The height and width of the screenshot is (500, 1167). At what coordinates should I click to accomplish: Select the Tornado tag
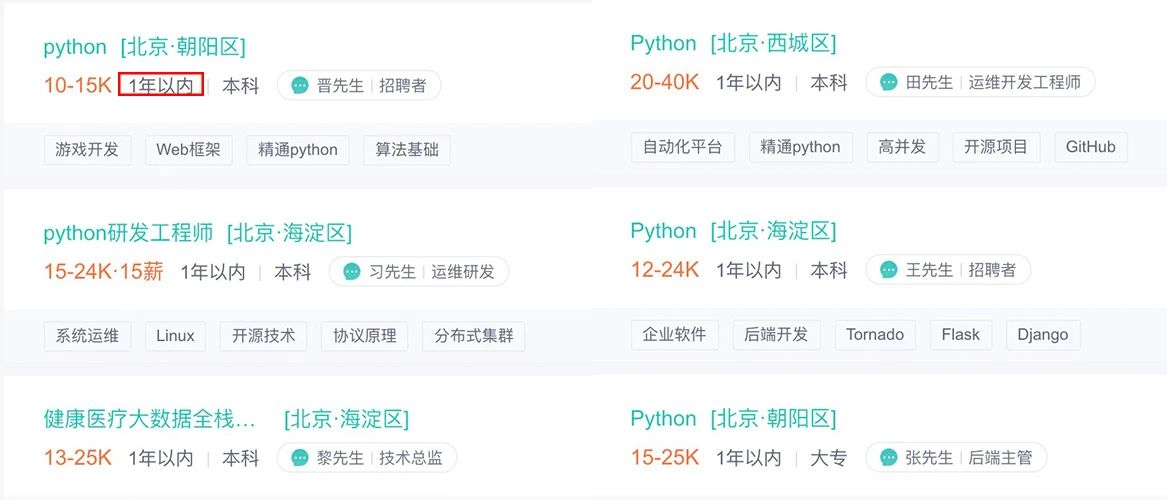point(875,335)
